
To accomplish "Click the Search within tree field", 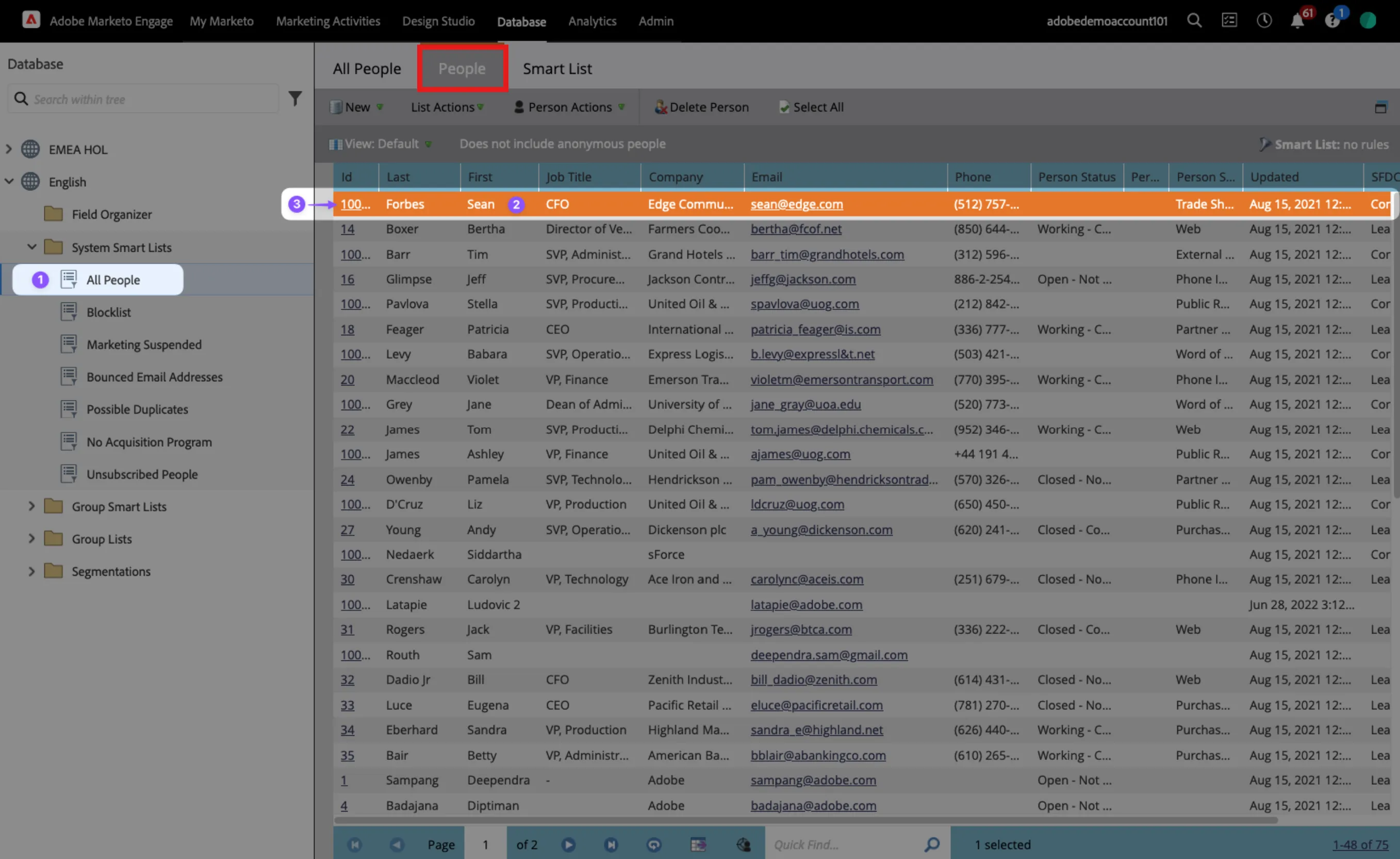I will coord(143,99).
